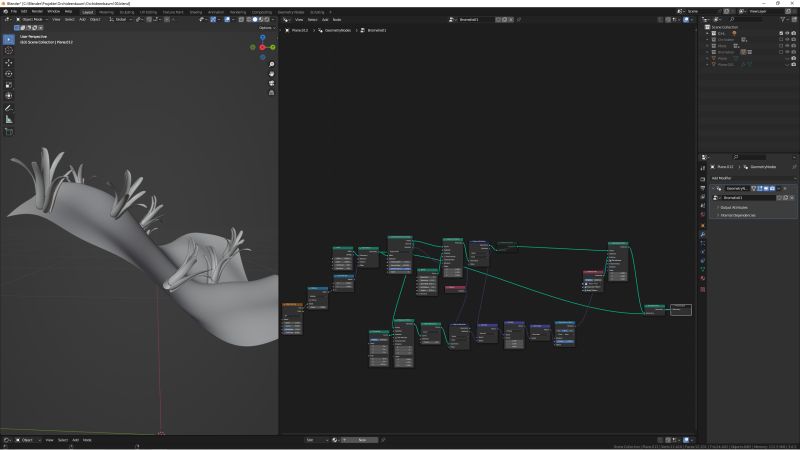Screen dimensions: 800x450
Task: Select the Select Box tool in the viewport toolbar
Action: 9,39
